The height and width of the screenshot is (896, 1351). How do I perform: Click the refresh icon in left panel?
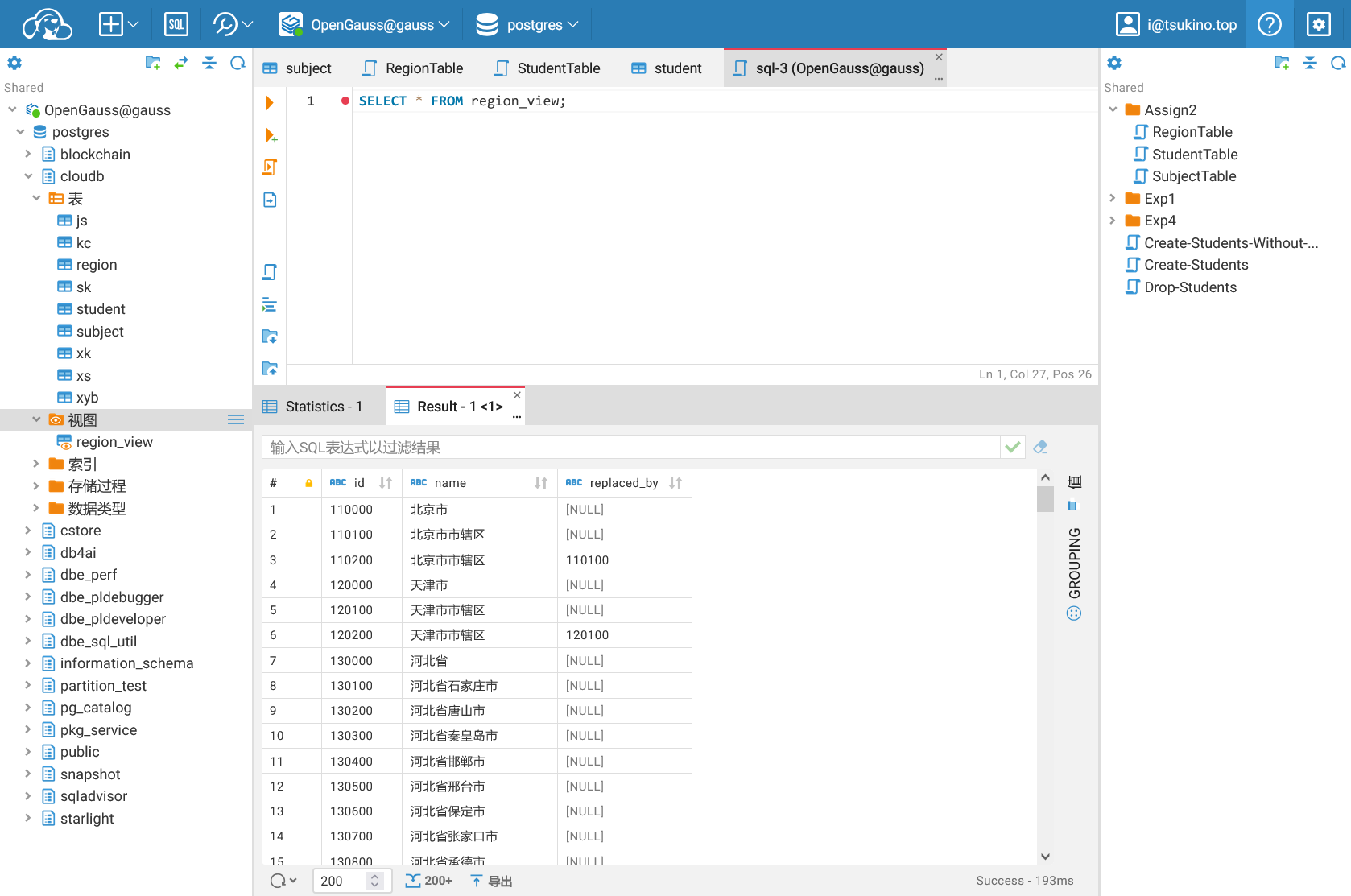click(238, 63)
